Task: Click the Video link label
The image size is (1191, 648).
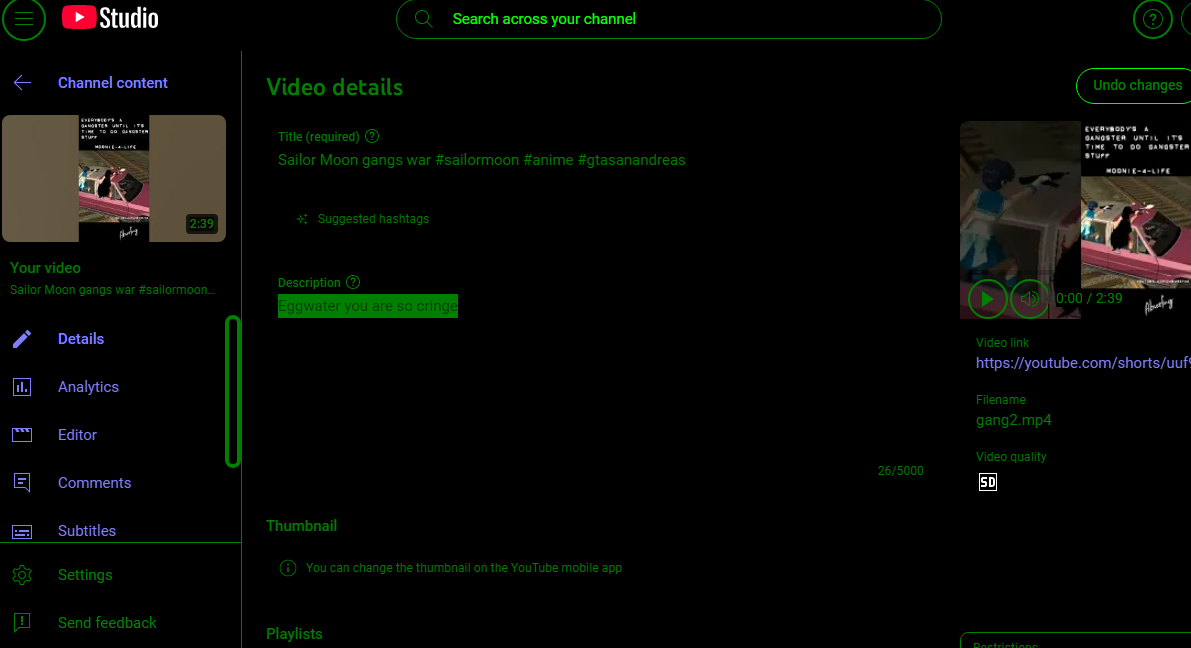Action: point(1002,343)
